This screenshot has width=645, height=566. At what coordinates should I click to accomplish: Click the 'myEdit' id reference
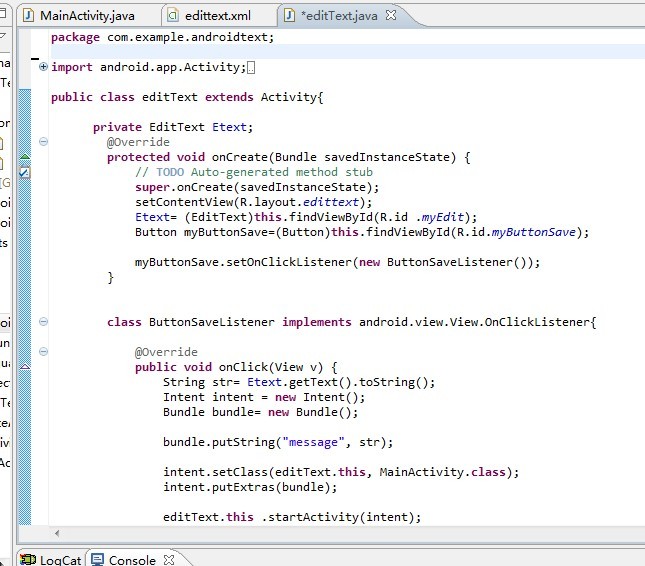click(443, 217)
